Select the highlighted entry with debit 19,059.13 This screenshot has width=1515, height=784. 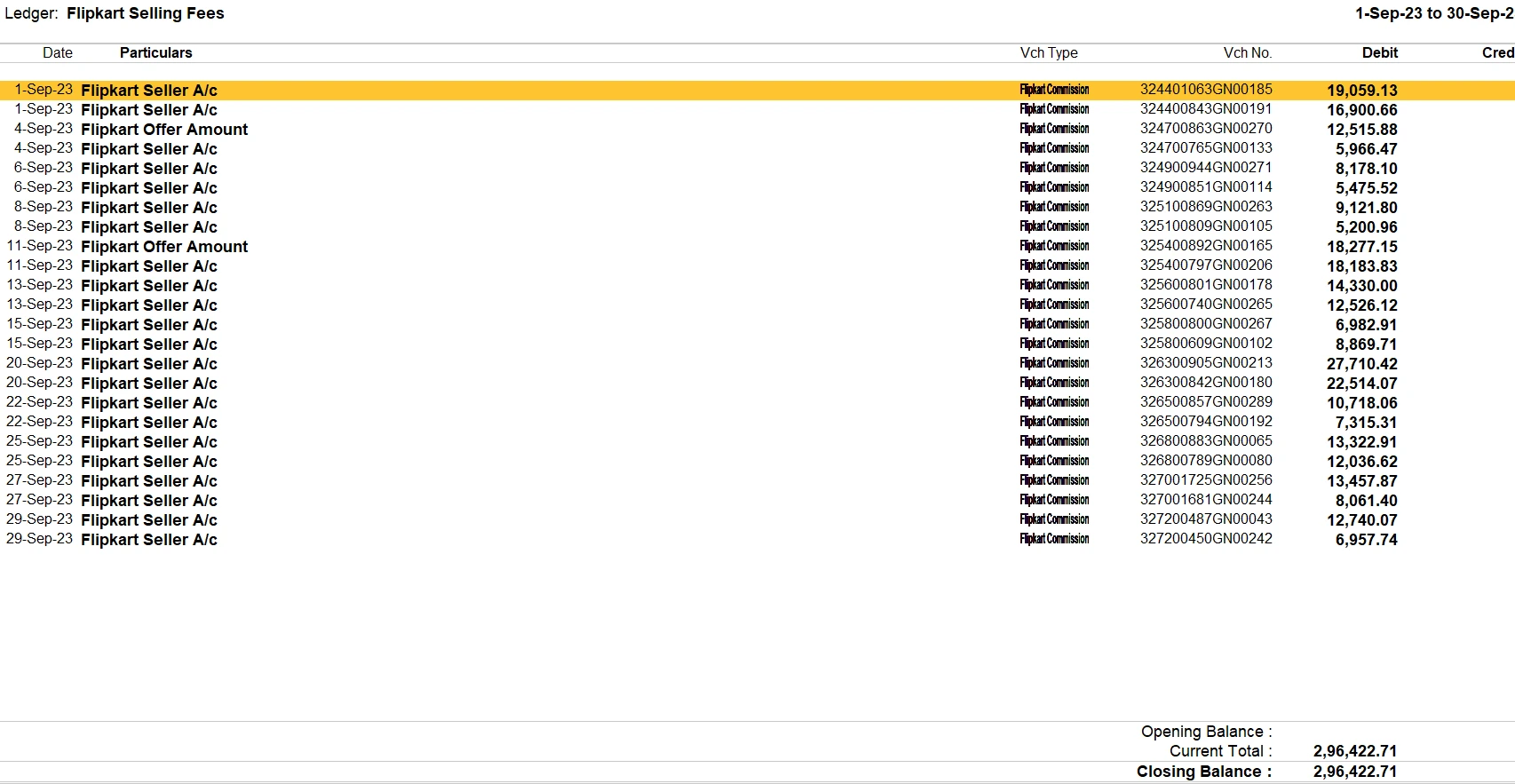[148, 91]
